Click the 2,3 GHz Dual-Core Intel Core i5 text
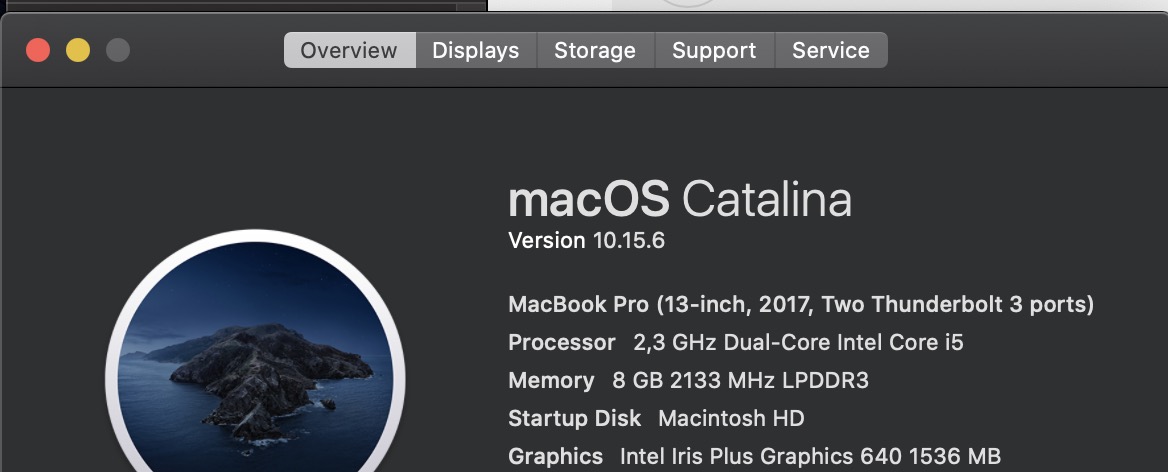 pos(798,342)
